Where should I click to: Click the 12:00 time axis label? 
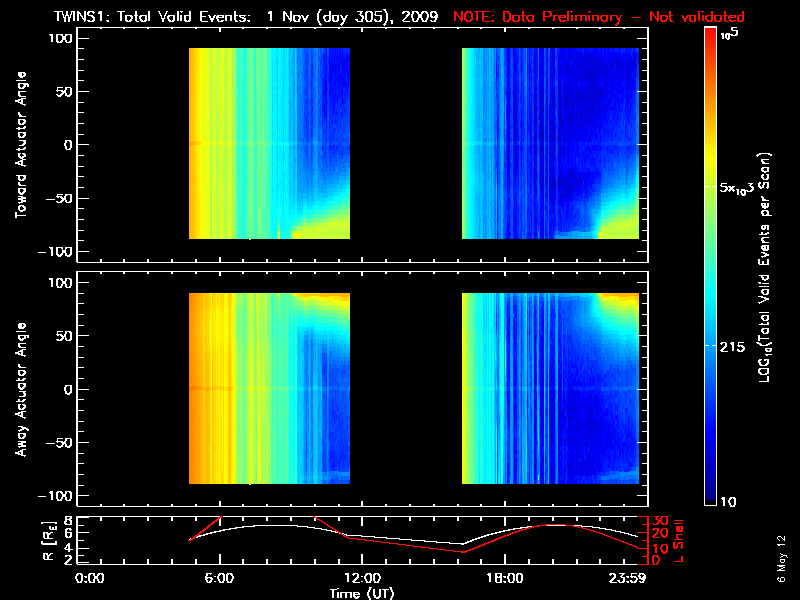pos(362,578)
